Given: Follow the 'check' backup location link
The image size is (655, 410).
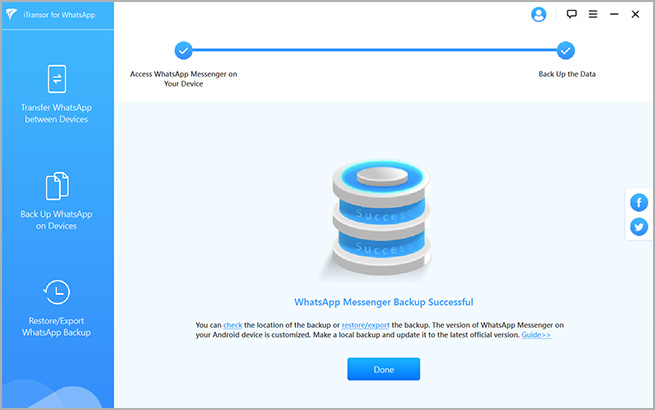Looking at the screenshot, I should tap(233, 325).
